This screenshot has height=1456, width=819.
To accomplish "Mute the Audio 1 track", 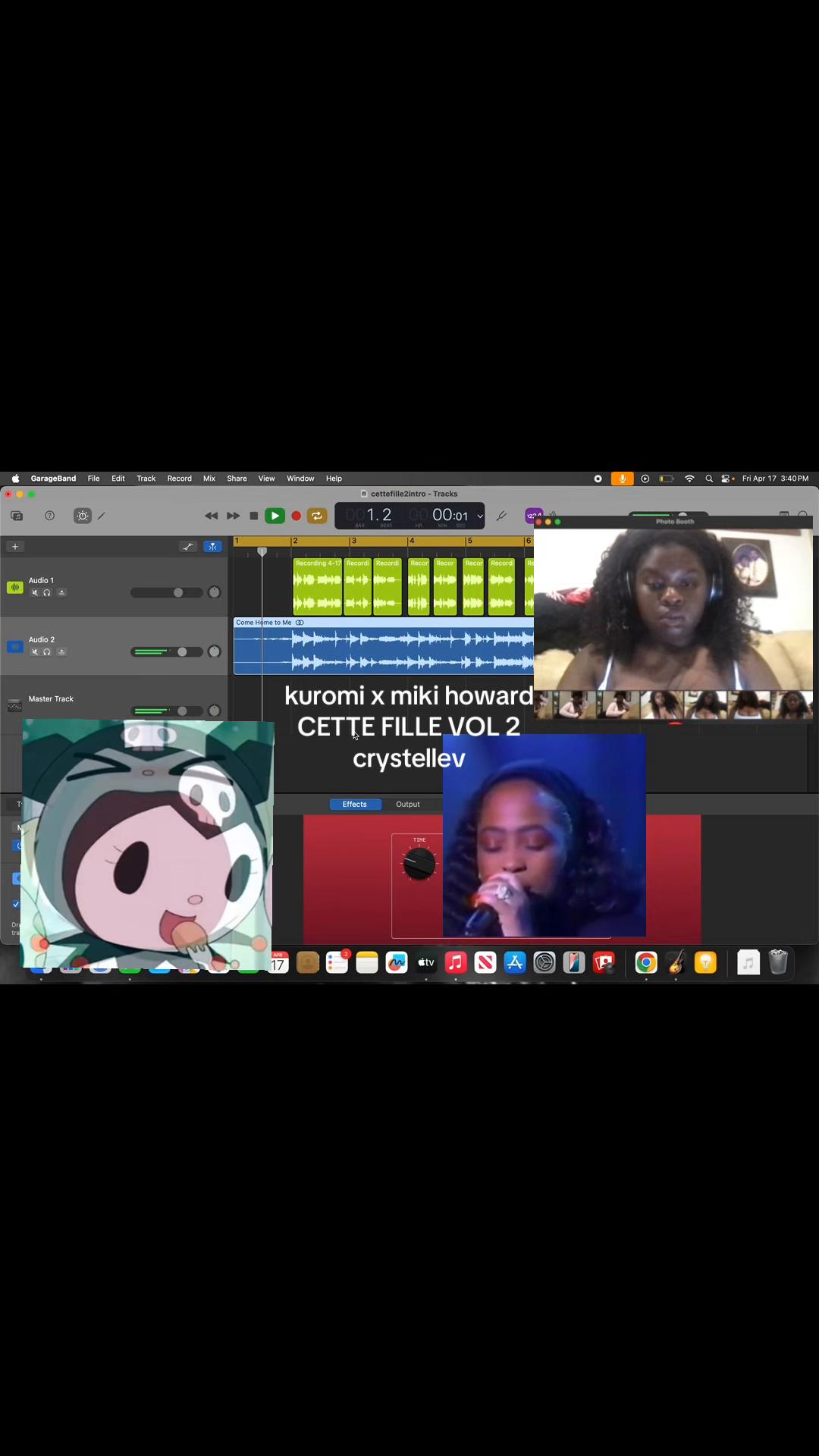I will point(35,592).
